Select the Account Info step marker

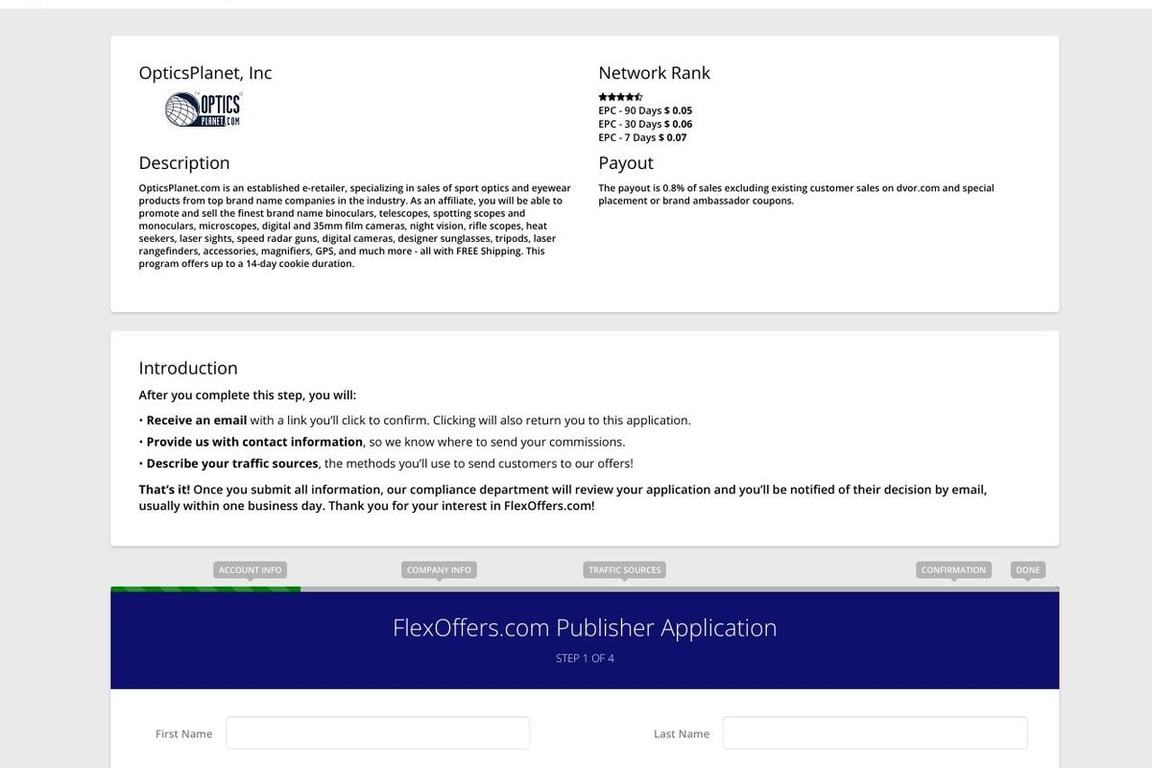coord(250,570)
